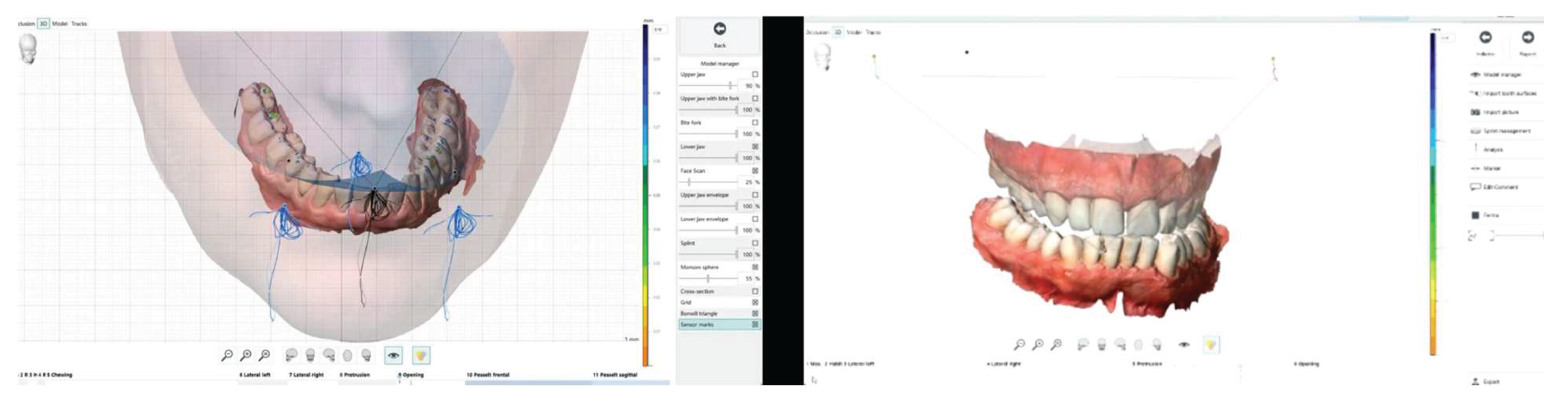Select the frontal skull view icon
The height and width of the screenshot is (401, 1568).
(310, 355)
